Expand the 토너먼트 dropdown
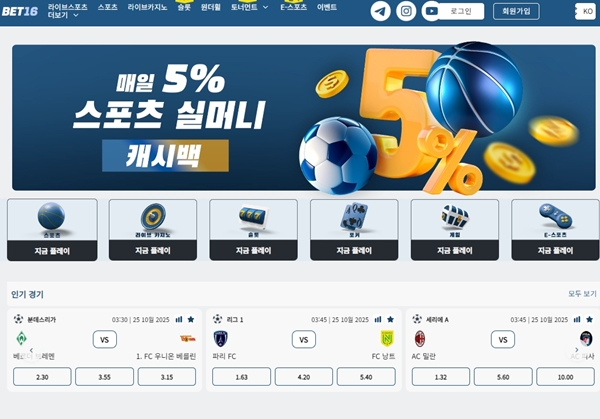This screenshot has width=600, height=419. 249,7
